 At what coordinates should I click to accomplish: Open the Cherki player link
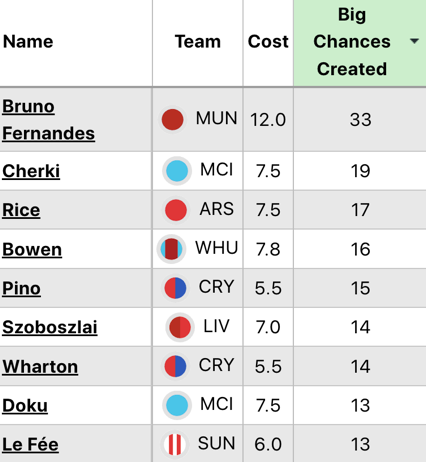[31, 171]
